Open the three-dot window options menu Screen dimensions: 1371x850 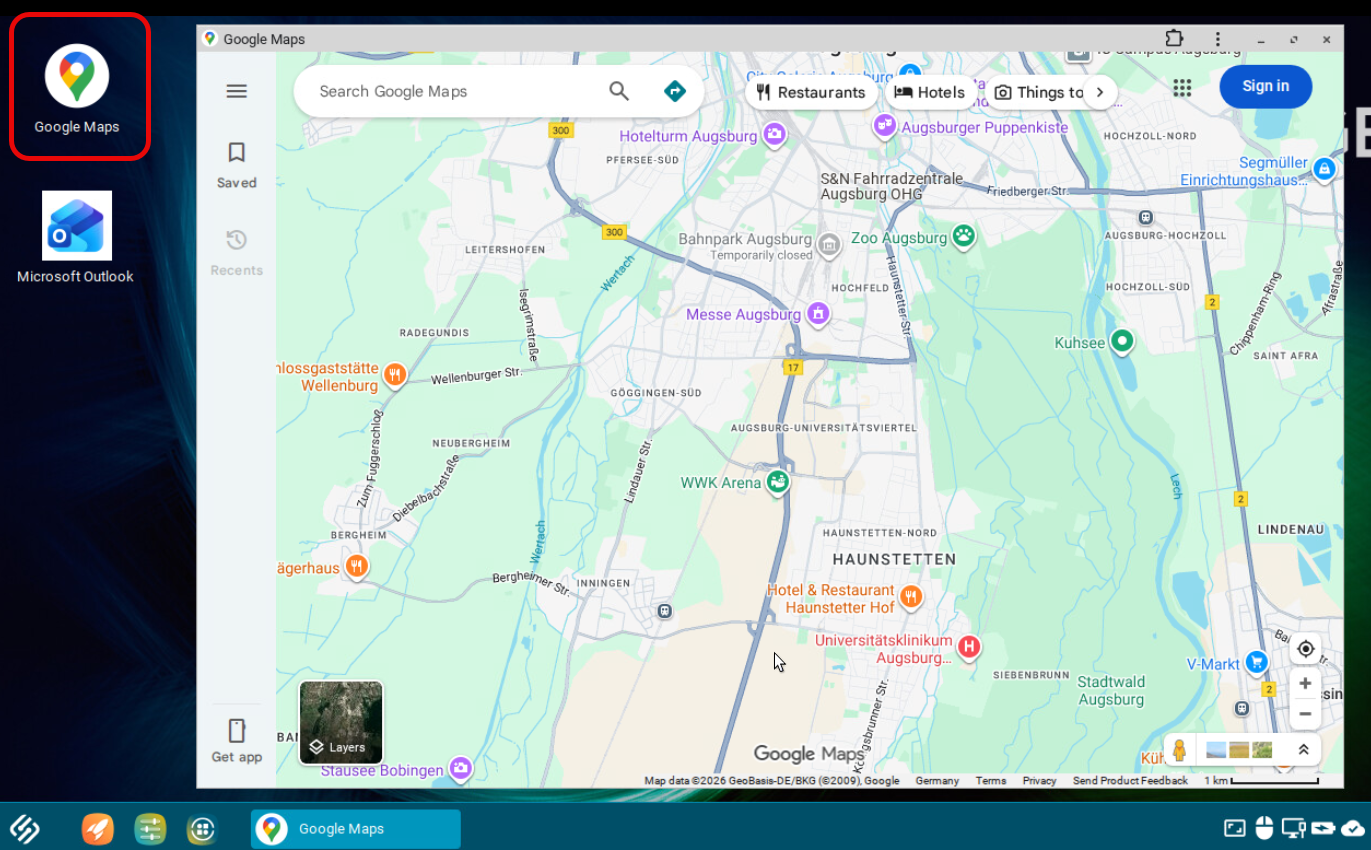point(1218,39)
